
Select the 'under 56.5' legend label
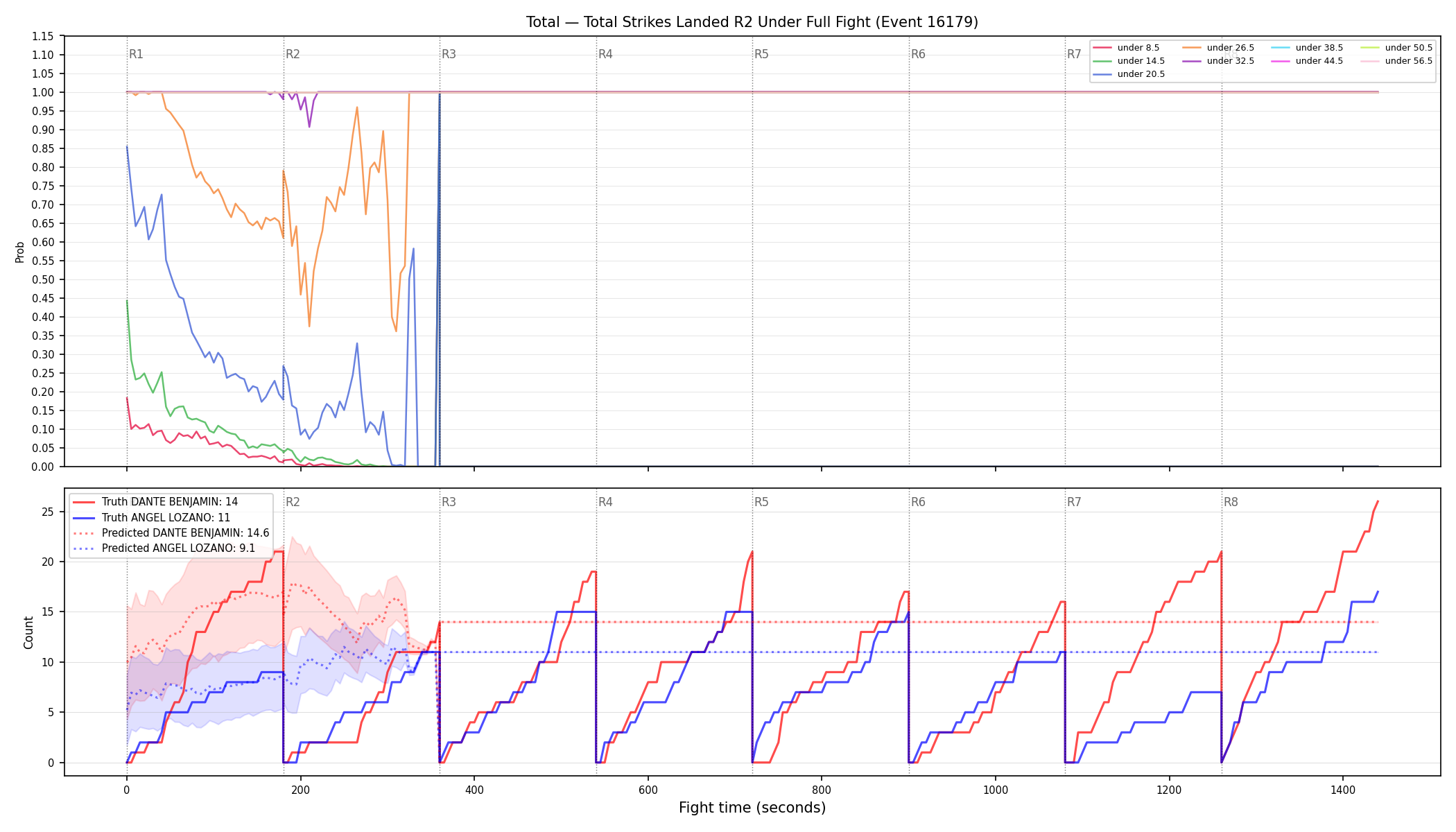[x=1408, y=61]
